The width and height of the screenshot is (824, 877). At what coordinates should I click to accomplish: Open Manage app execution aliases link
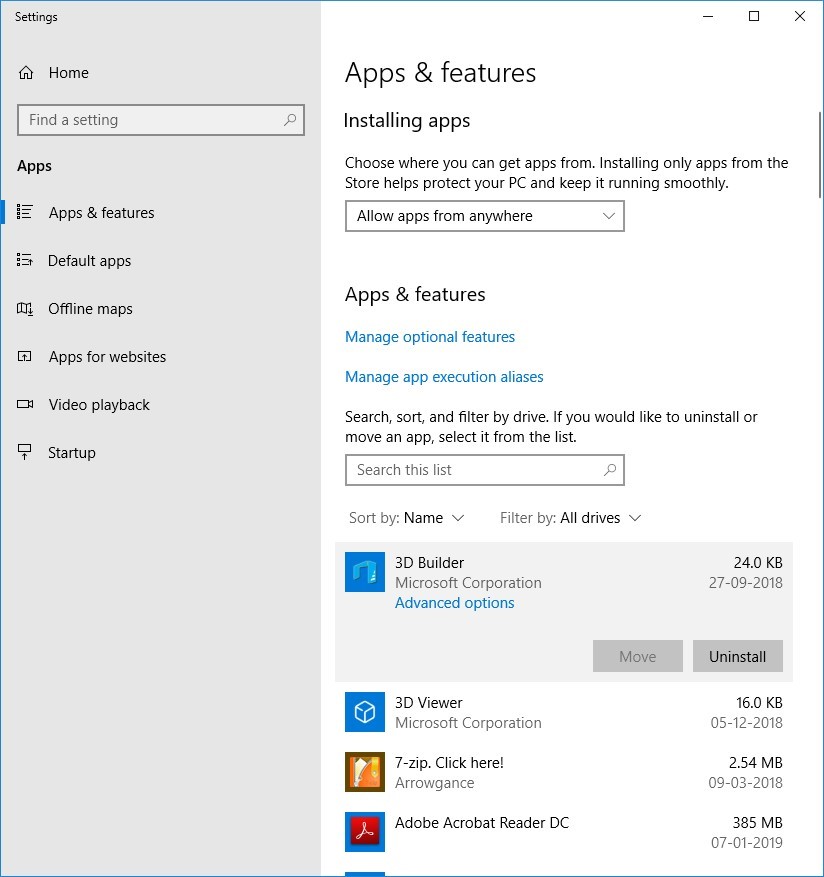point(444,377)
